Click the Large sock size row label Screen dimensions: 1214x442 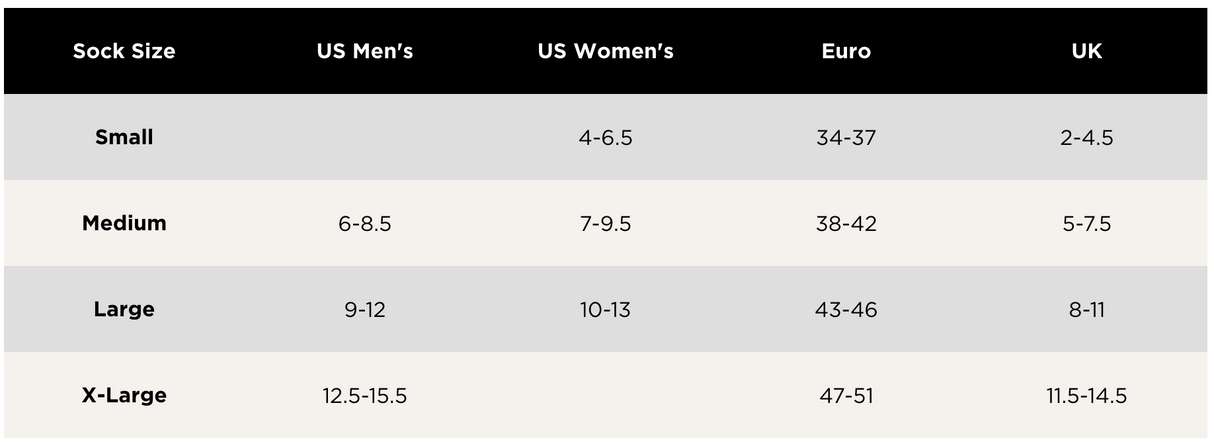point(124,310)
